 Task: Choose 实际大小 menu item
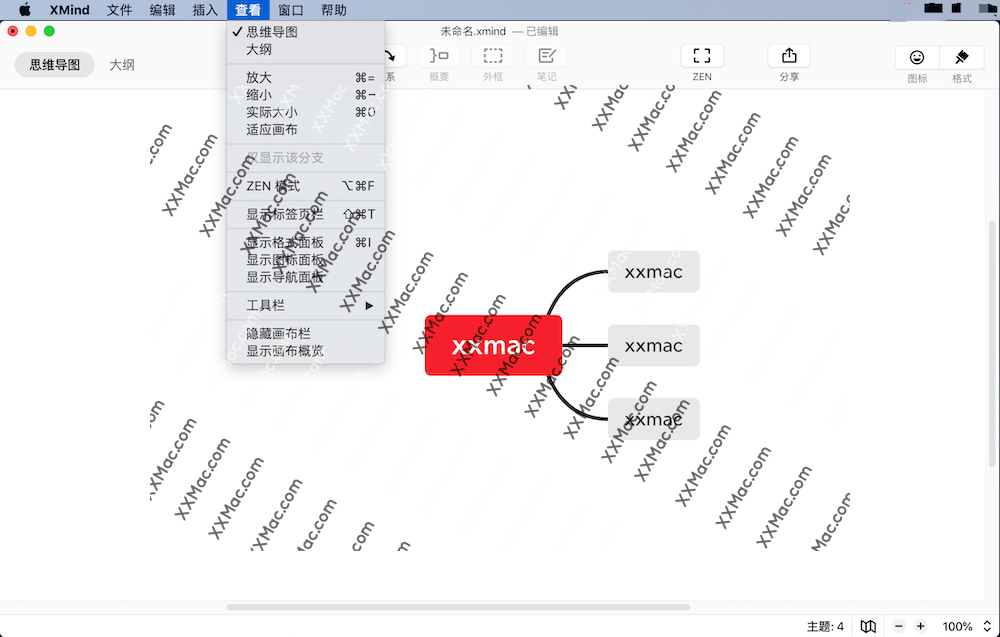[305, 112]
